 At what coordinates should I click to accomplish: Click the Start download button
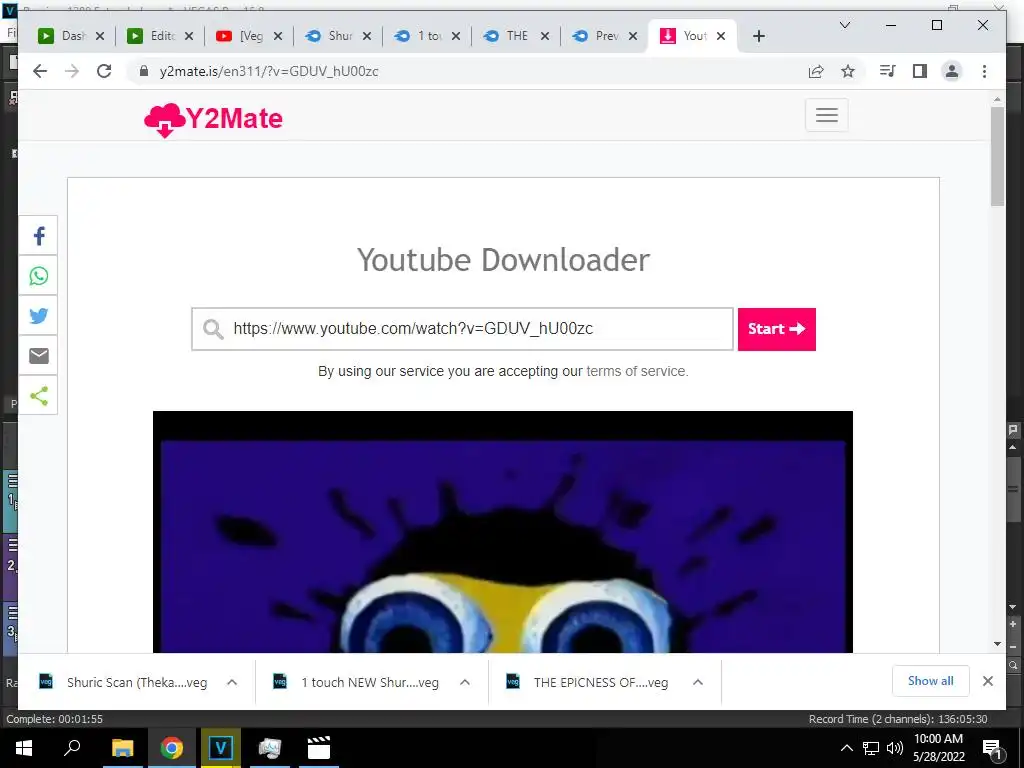(776, 329)
